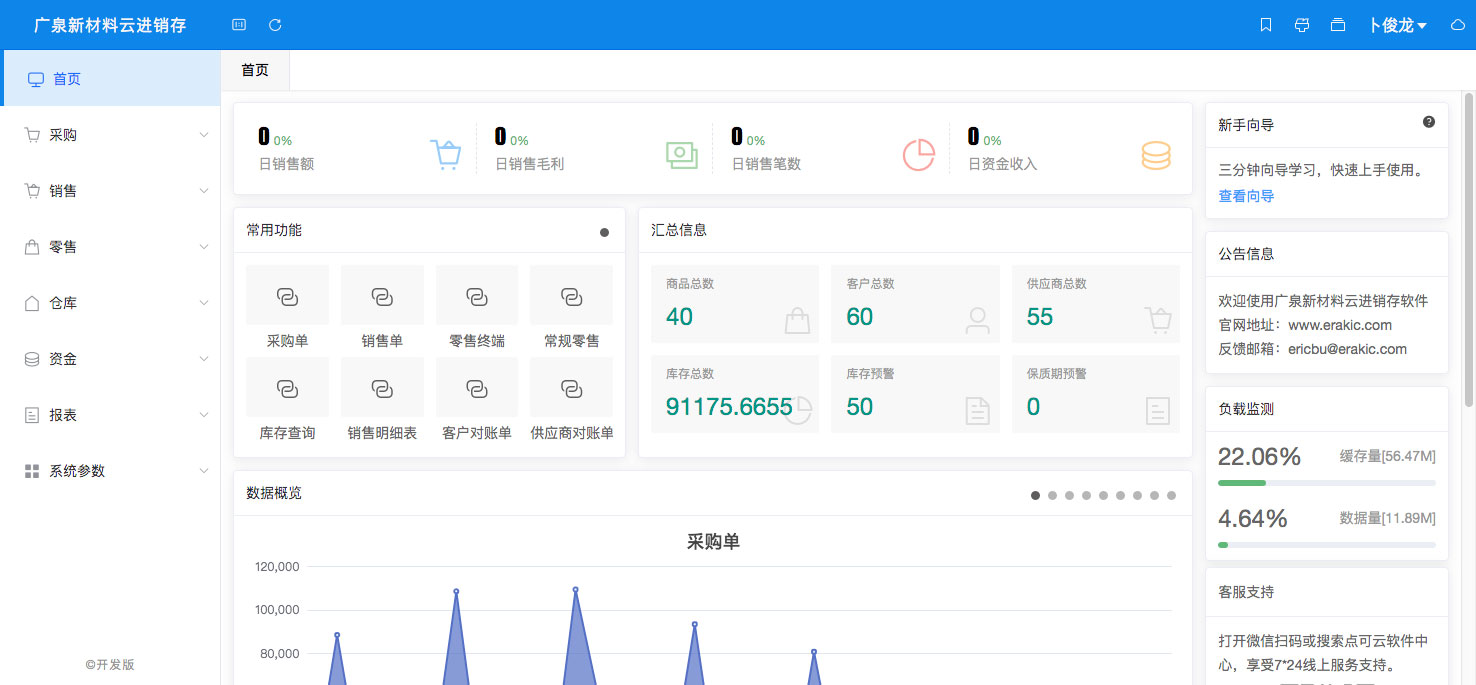The height and width of the screenshot is (685, 1476).
Task: Click the cart icon in 供应商总数 card
Action: 1158,320
